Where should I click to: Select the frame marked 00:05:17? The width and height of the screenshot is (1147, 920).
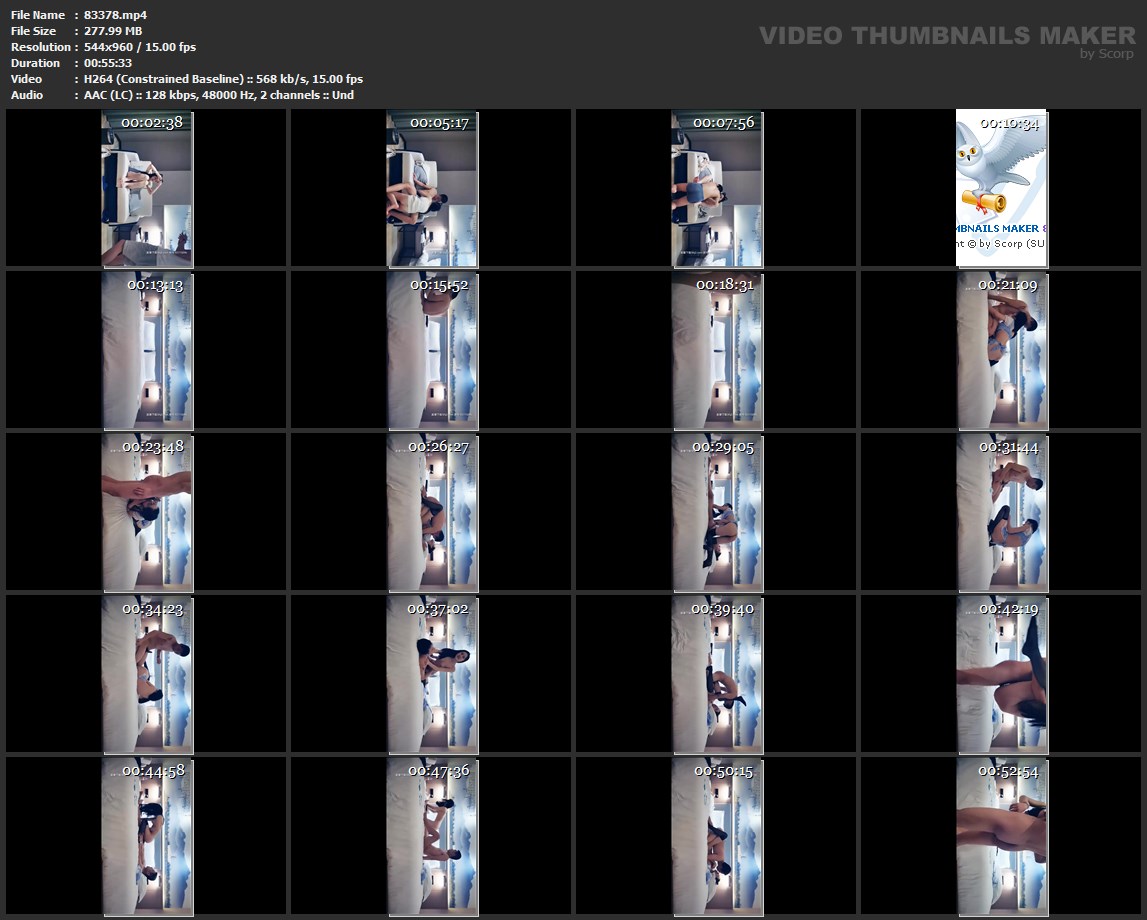pyautogui.click(x=432, y=188)
